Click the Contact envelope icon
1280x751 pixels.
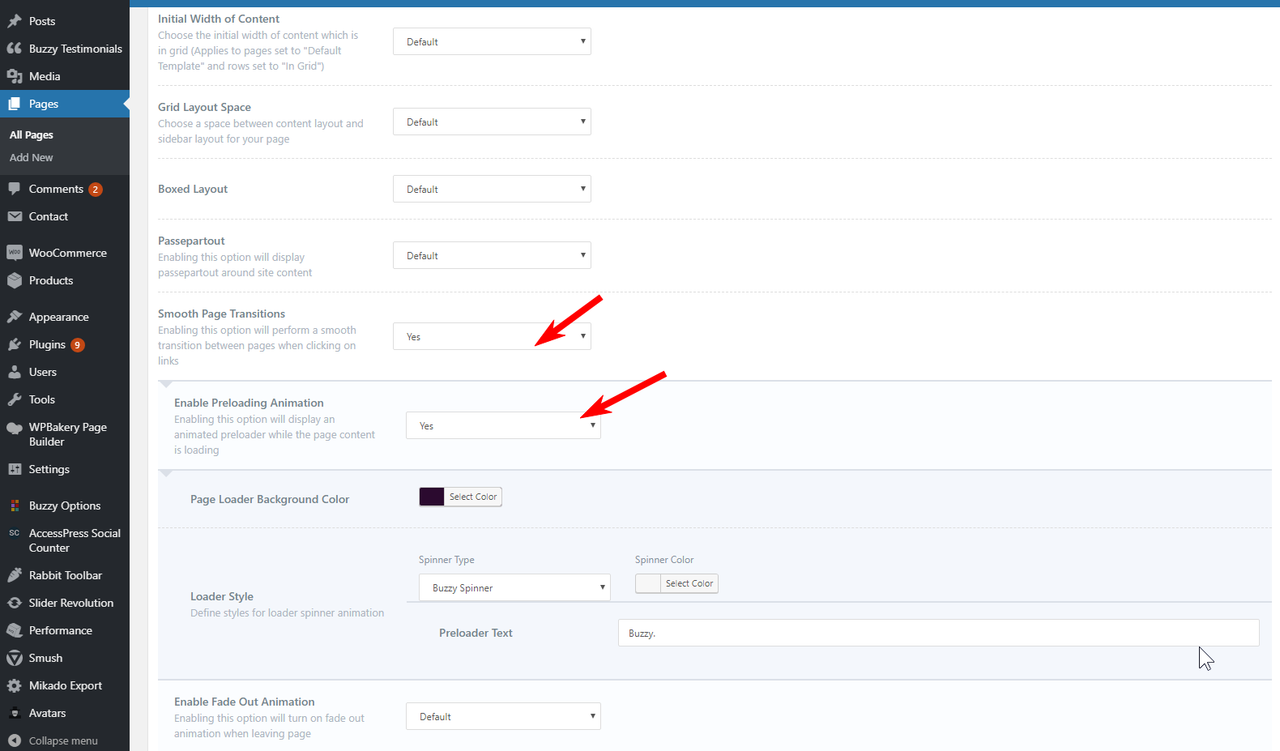pos(14,216)
